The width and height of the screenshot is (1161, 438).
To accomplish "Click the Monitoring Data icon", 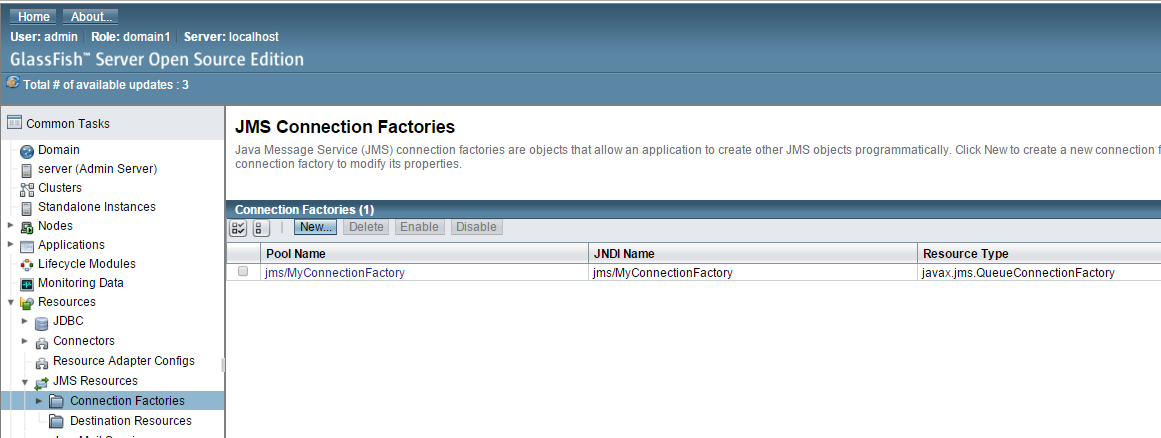I will [27, 284].
